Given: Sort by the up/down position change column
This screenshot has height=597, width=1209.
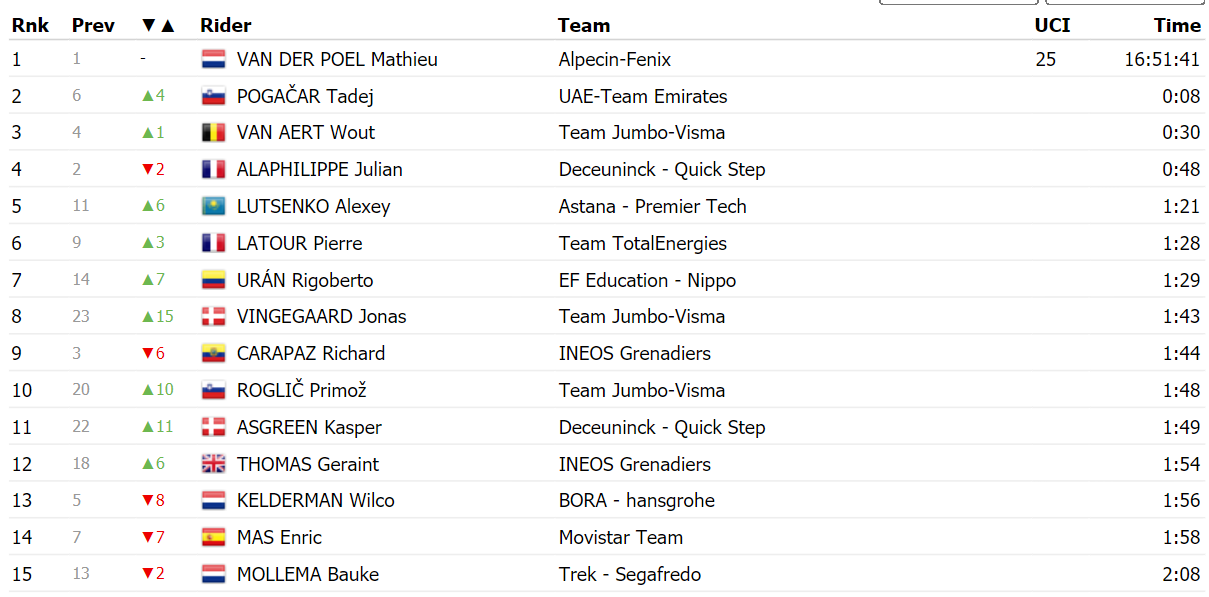Looking at the screenshot, I should [158, 25].
